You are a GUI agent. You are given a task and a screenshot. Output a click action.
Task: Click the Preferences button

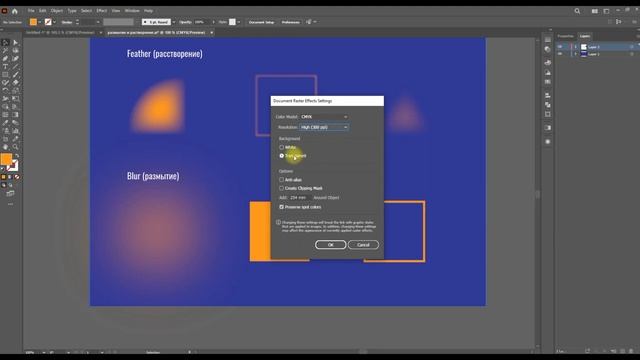point(291,22)
